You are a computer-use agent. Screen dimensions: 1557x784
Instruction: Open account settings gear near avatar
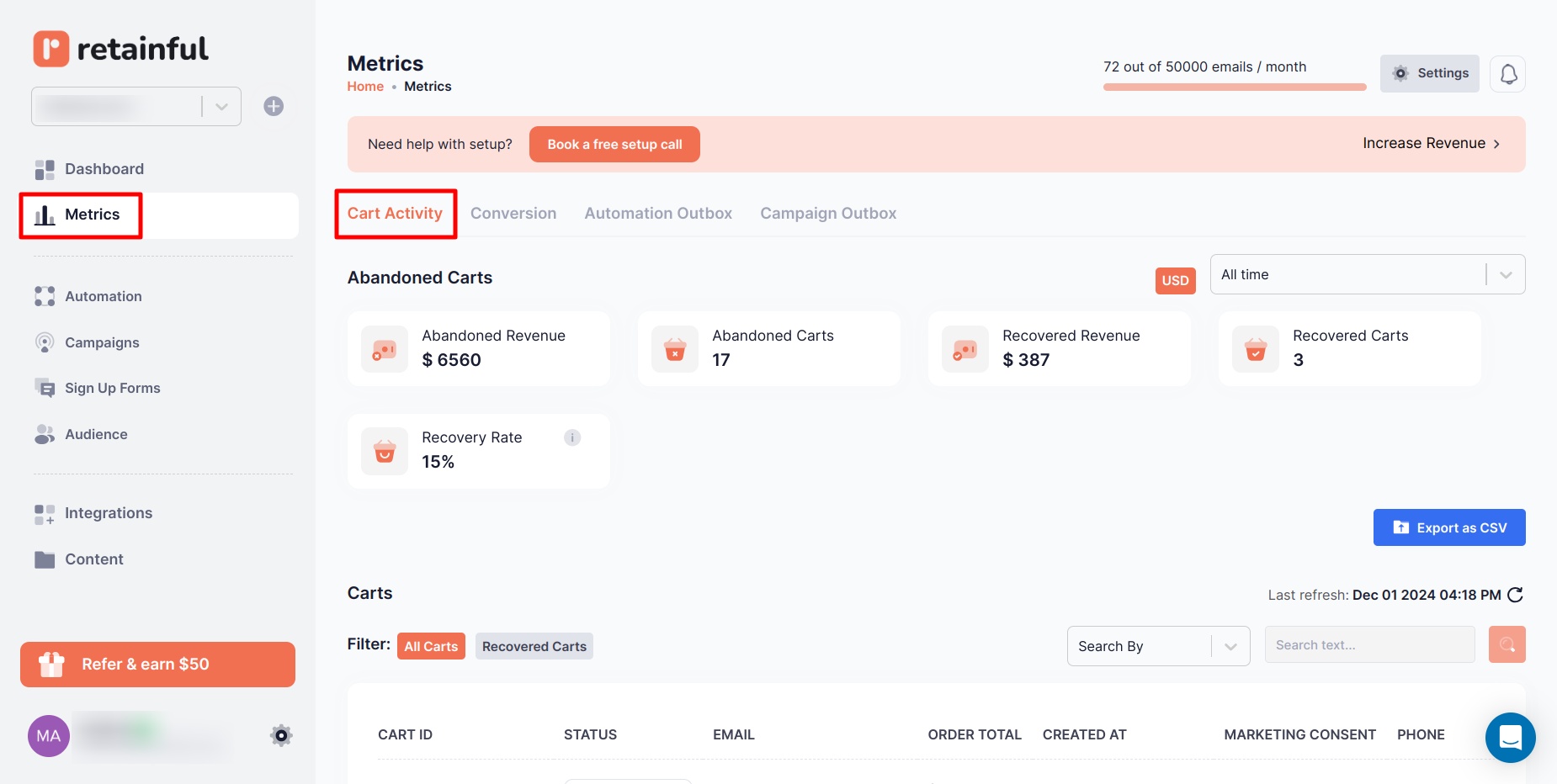[x=281, y=735]
